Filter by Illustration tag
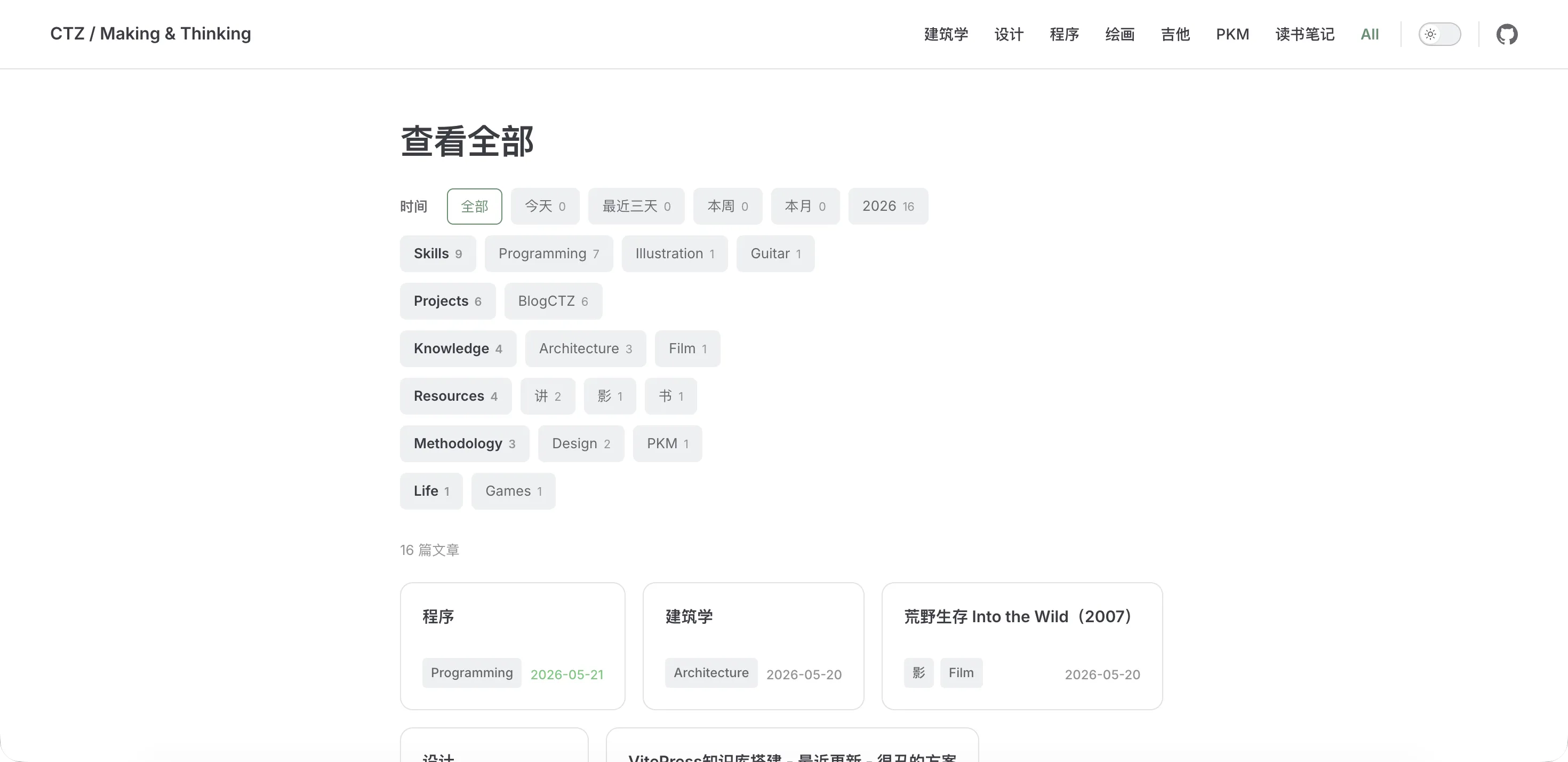1568x762 pixels. tap(675, 254)
